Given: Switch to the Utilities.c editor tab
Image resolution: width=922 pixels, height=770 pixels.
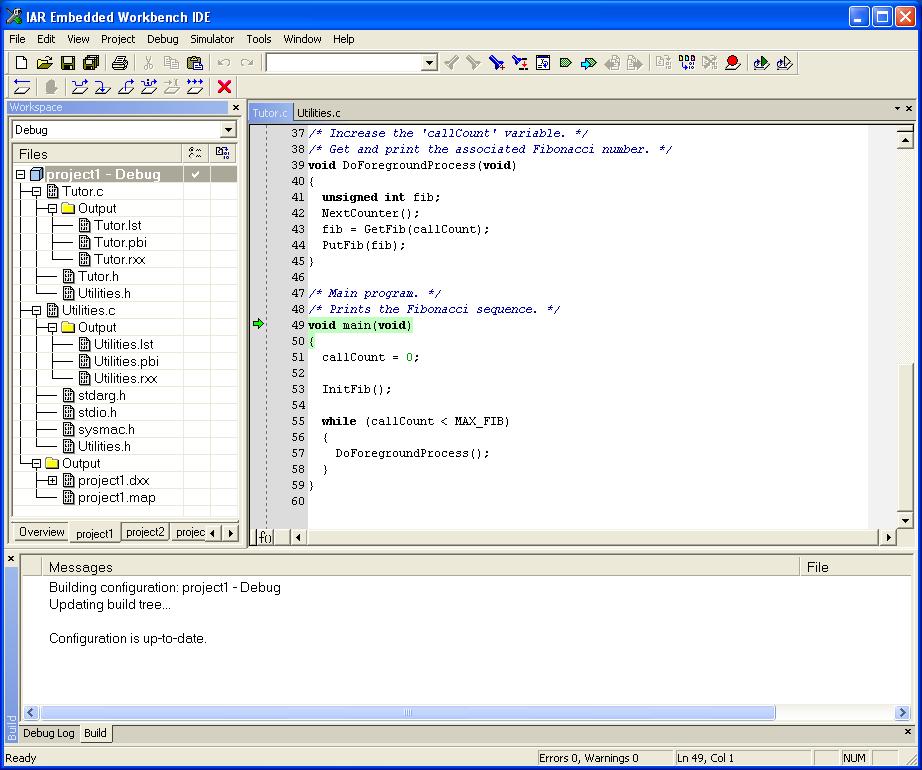Looking at the screenshot, I should pos(318,113).
